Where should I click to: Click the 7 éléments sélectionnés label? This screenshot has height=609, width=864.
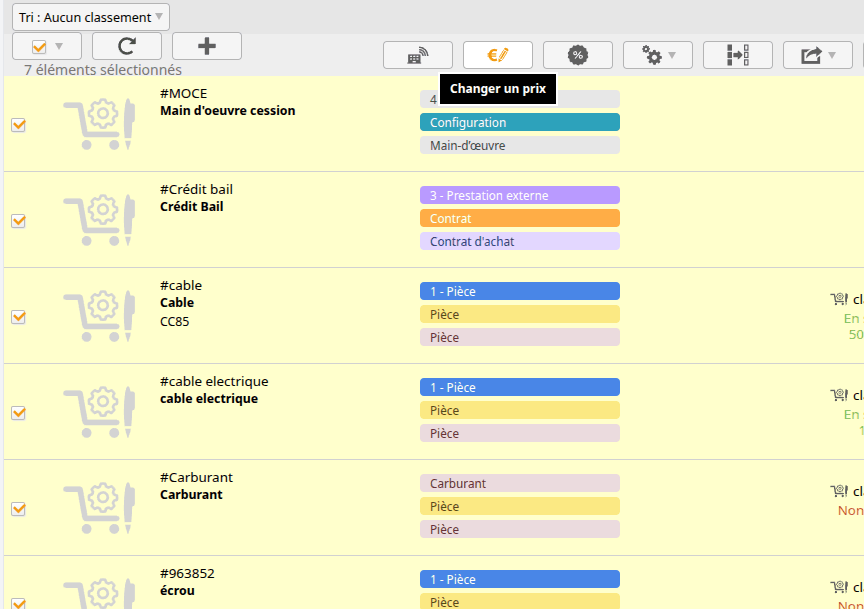[103, 70]
